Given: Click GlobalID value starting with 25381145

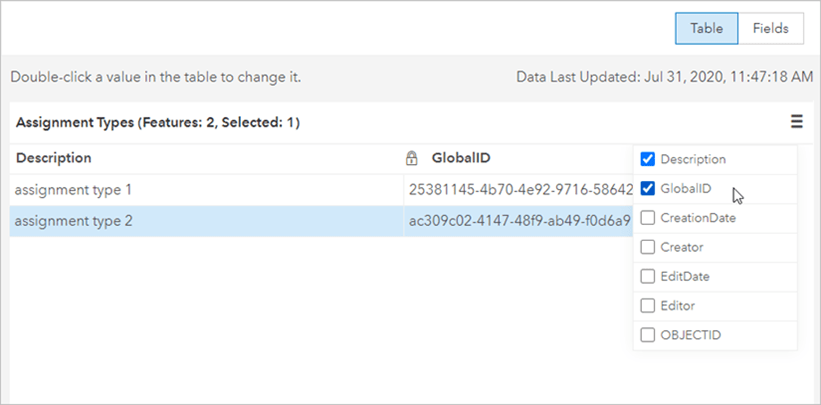Looking at the screenshot, I should [x=519, y=189].
